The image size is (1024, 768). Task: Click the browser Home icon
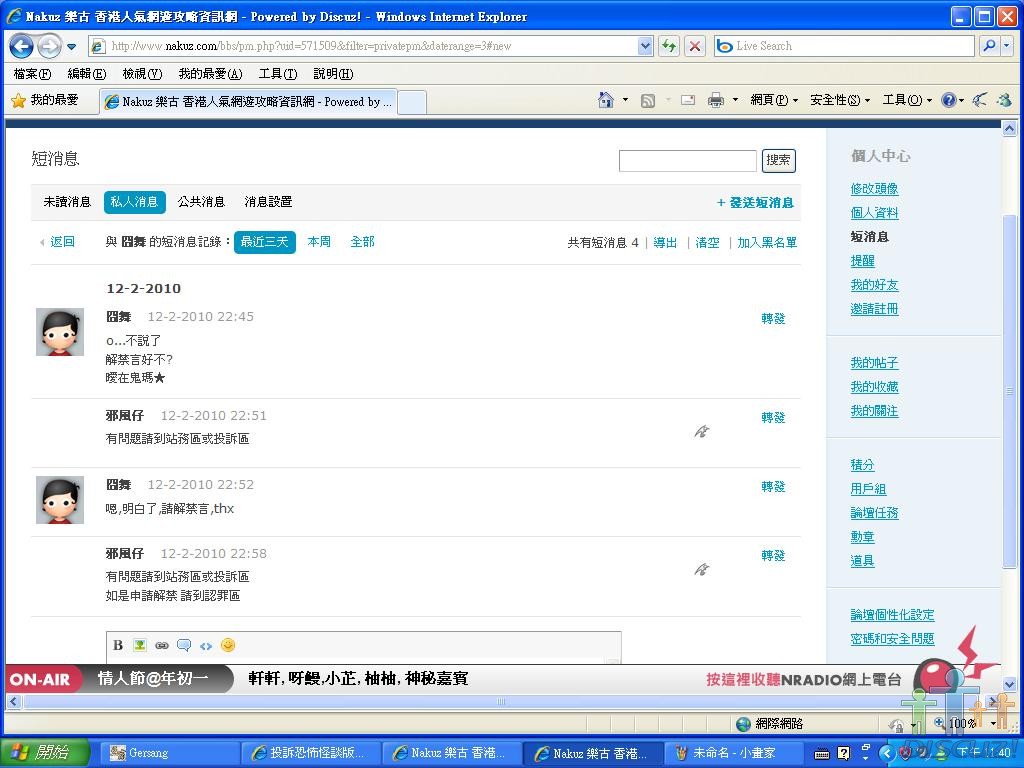tap(605, 100)
